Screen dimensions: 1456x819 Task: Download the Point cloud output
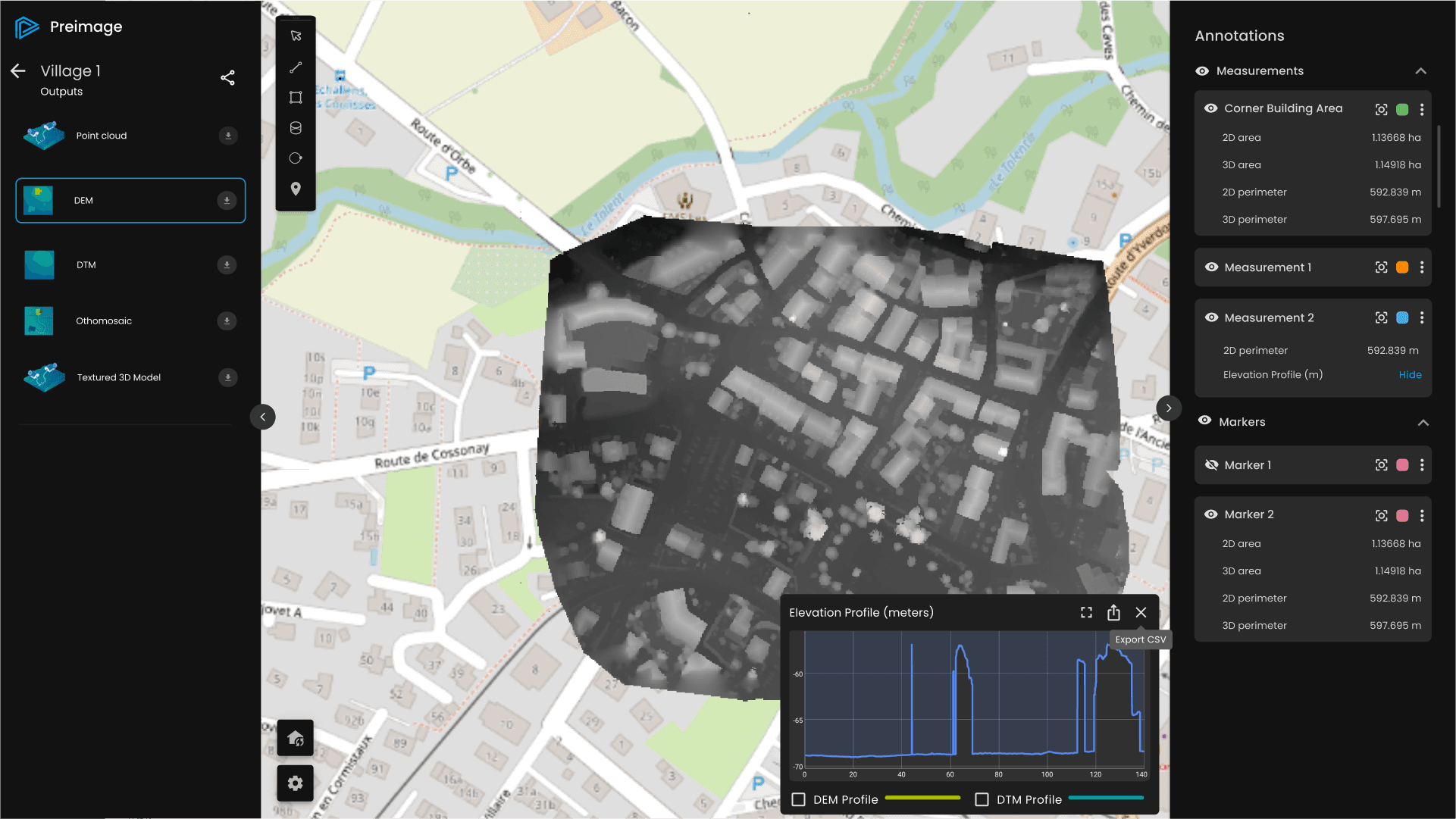click(x=227, y=136)
